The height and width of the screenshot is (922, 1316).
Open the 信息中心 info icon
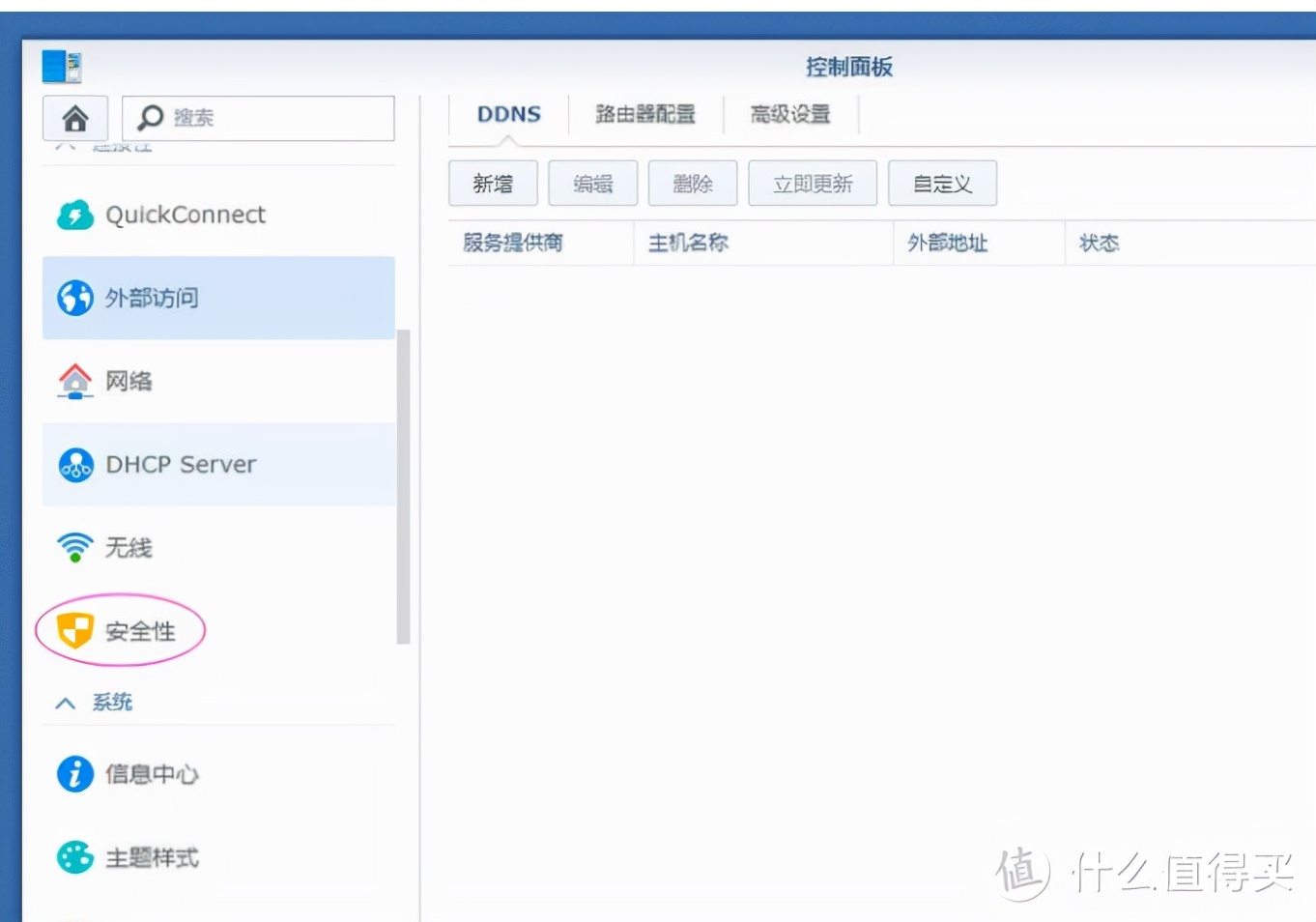(x=74, y=774)
